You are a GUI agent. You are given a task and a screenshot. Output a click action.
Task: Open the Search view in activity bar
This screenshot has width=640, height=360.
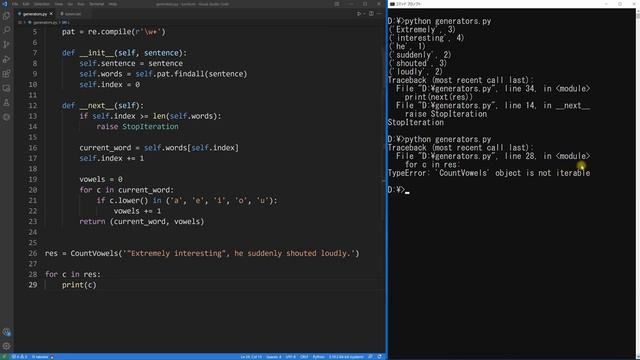pos(6,30)
